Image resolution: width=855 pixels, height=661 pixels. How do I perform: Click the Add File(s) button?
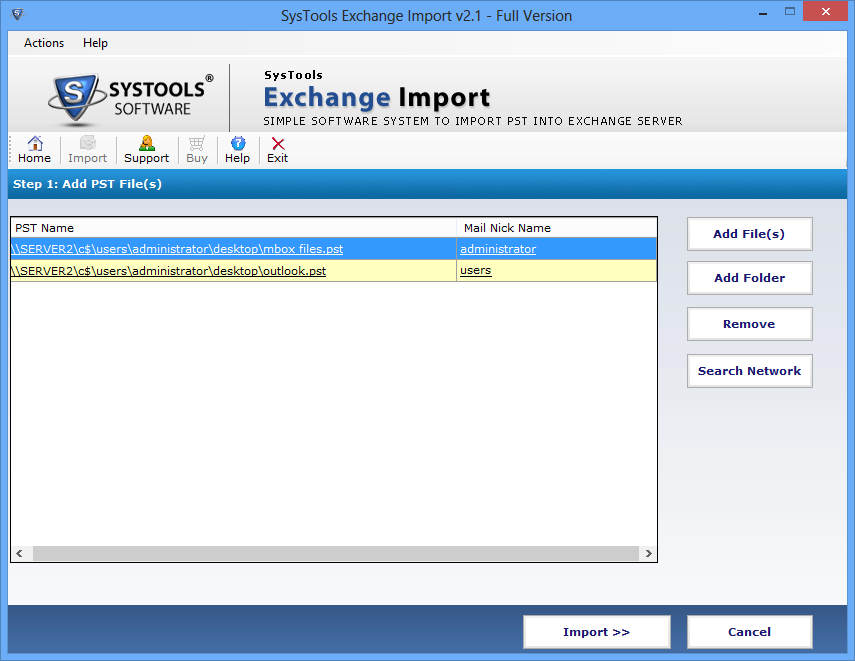click(x=749, y=234)
